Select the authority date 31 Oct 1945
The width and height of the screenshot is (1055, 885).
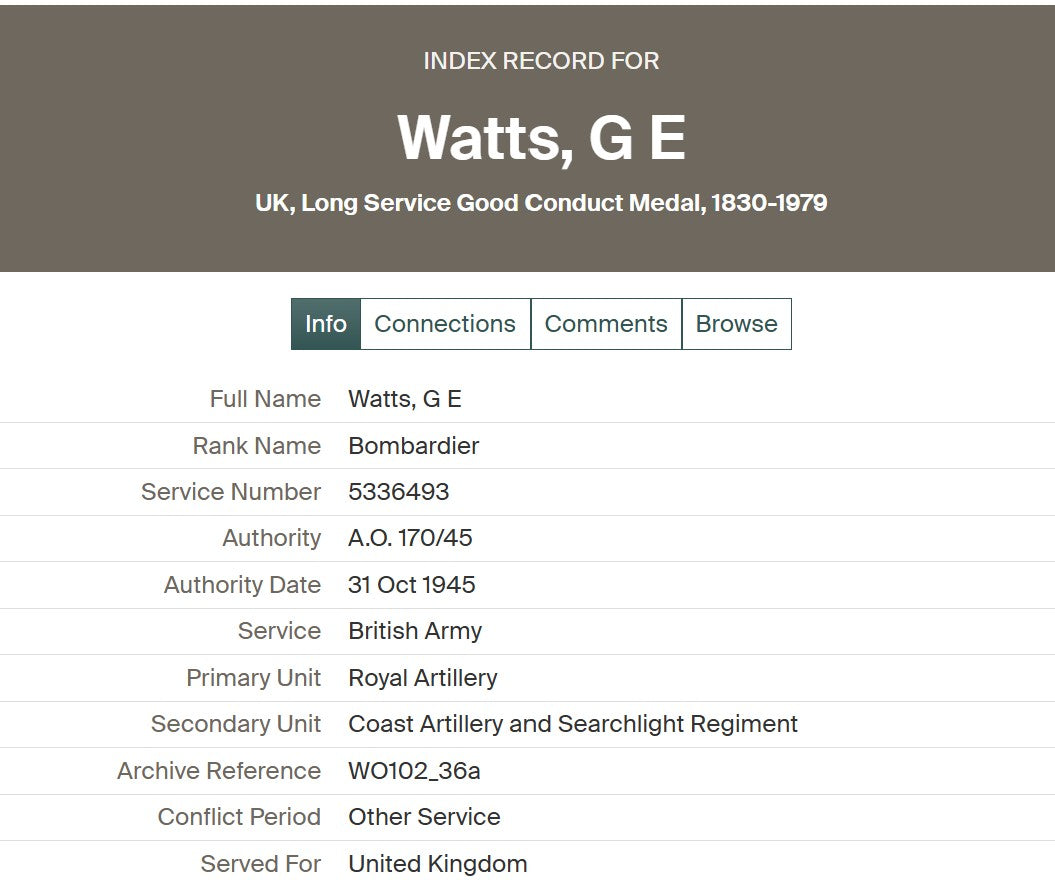click(x=412, y=584)
